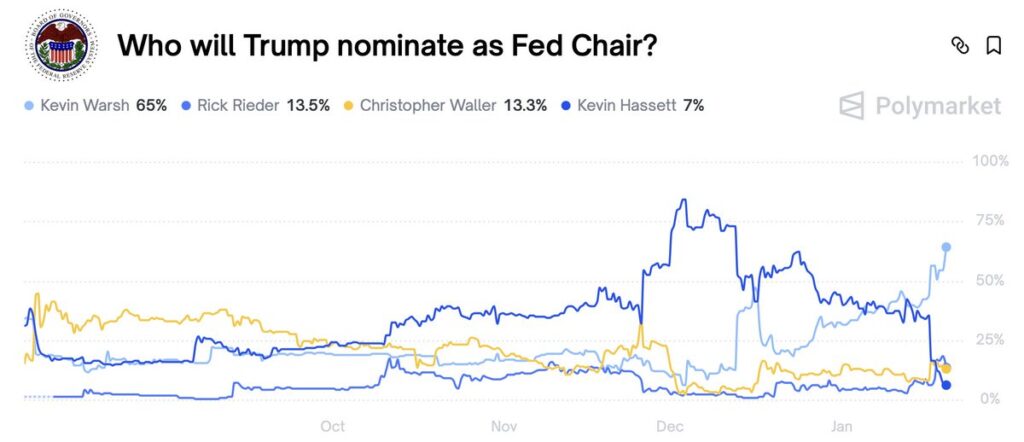Select the Christopher Waller legend name

428,104
